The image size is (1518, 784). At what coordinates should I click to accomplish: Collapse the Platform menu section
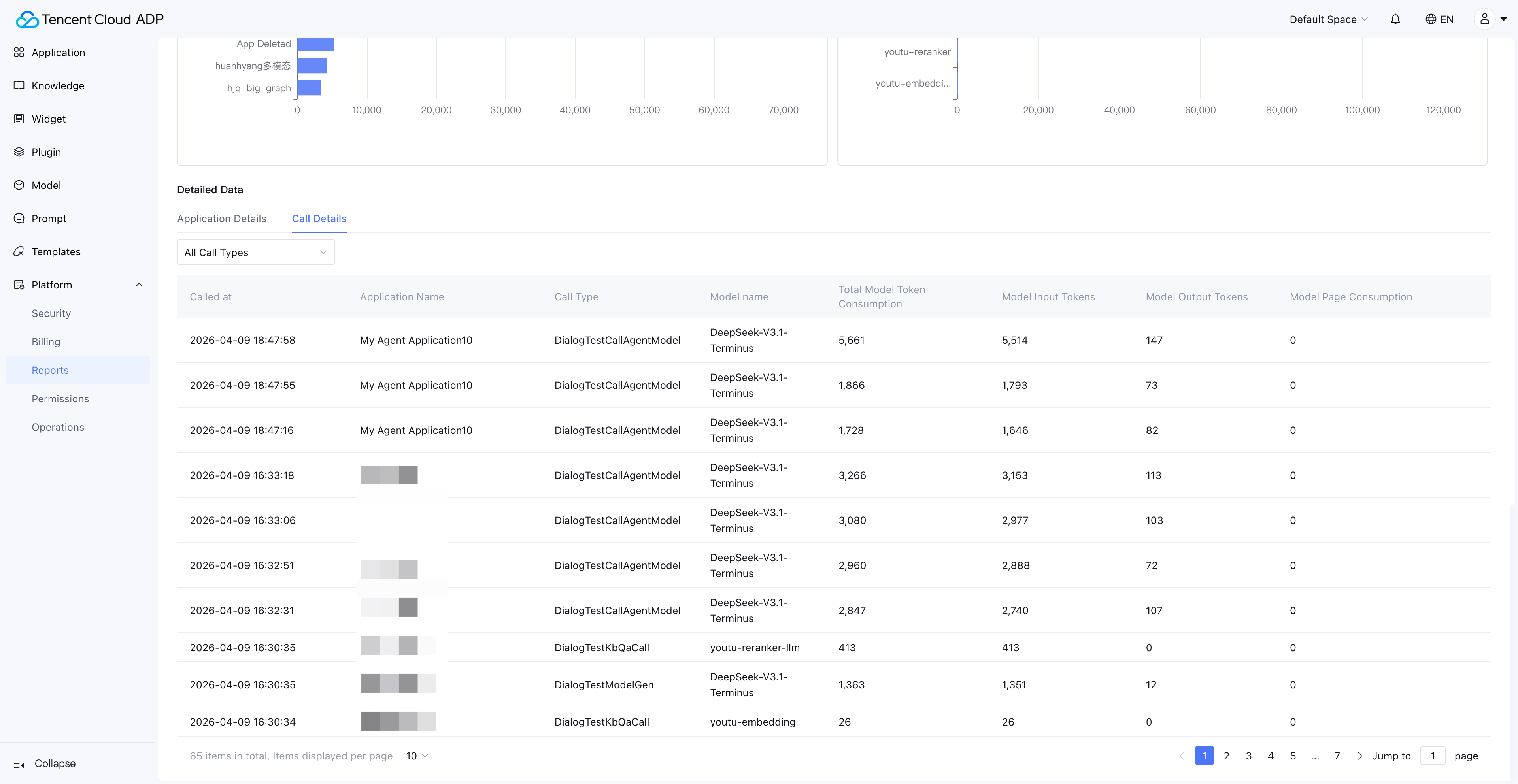coord(139,285)
